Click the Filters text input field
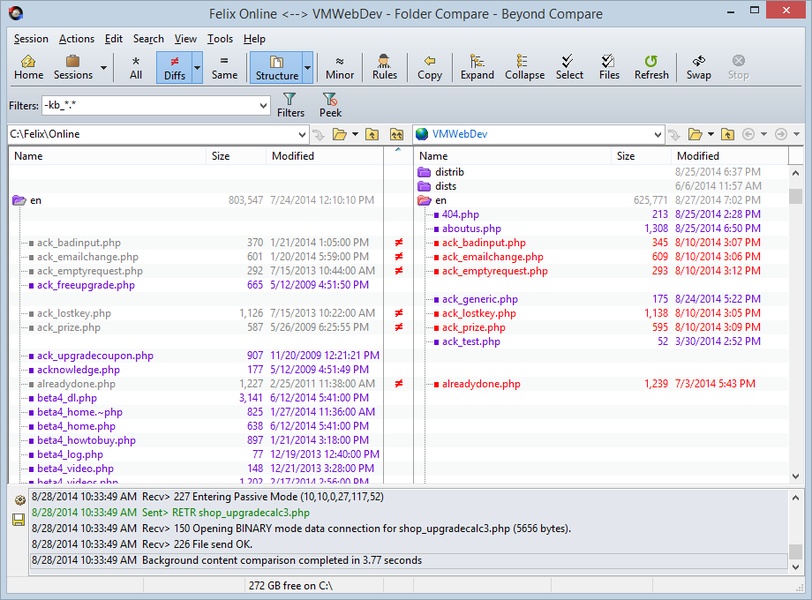 pos(148,105)
